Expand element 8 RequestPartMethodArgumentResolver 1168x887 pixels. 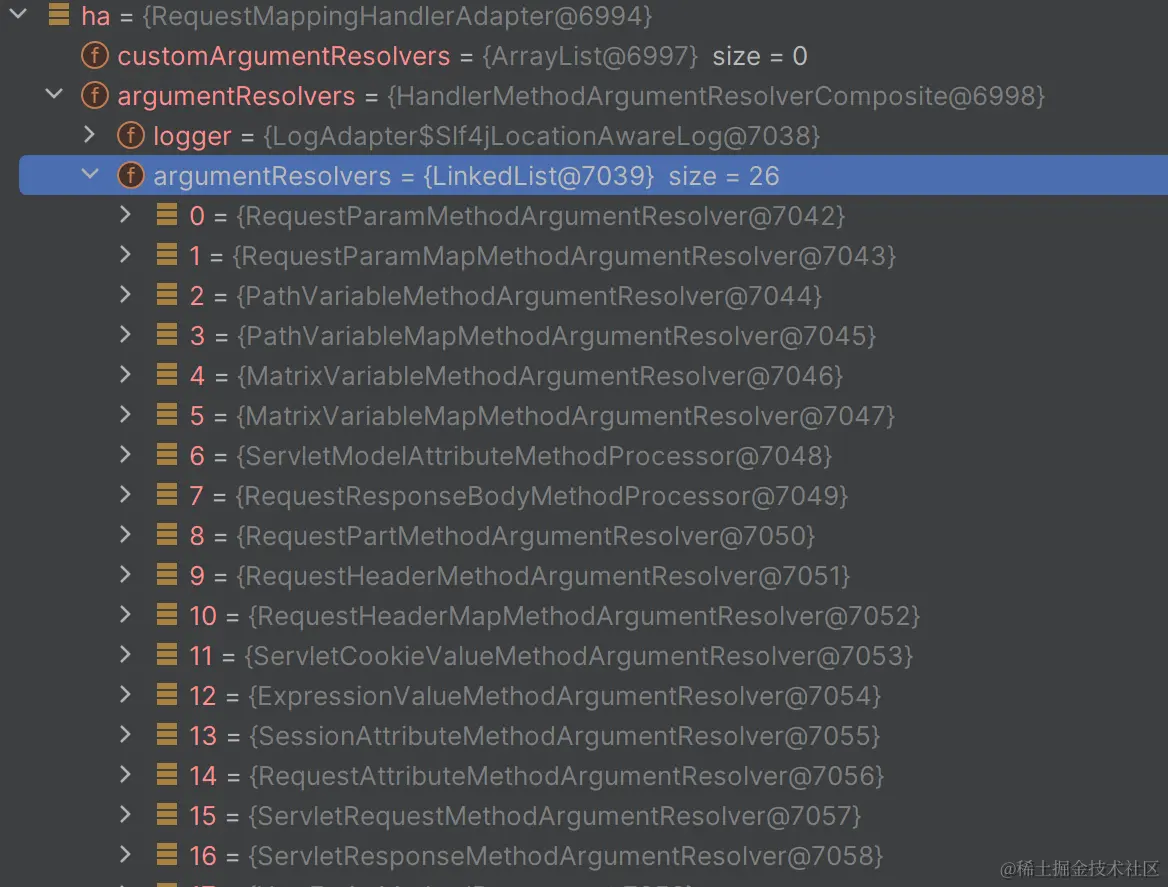click(x=125, y=535)
